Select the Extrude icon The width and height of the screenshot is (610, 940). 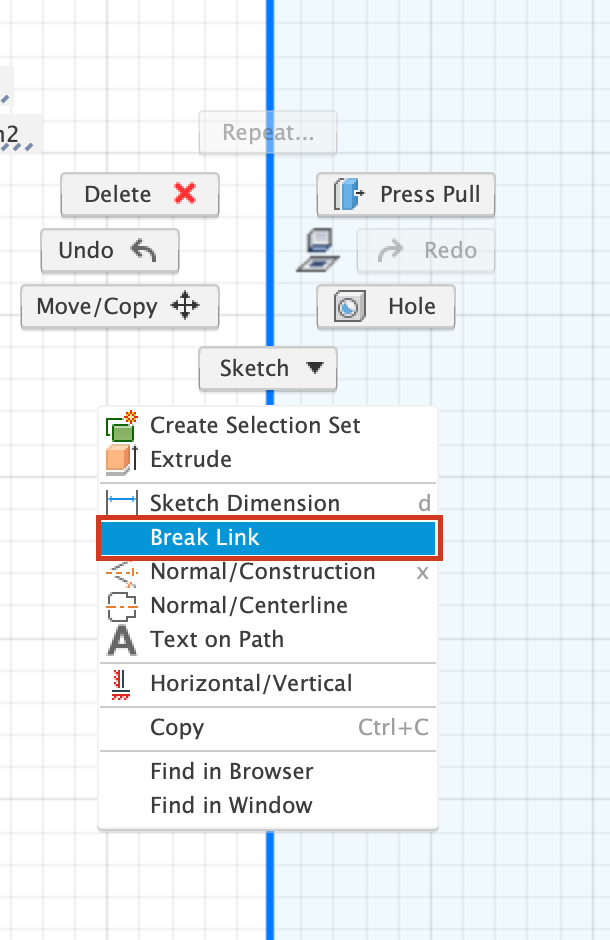[119, 460]
